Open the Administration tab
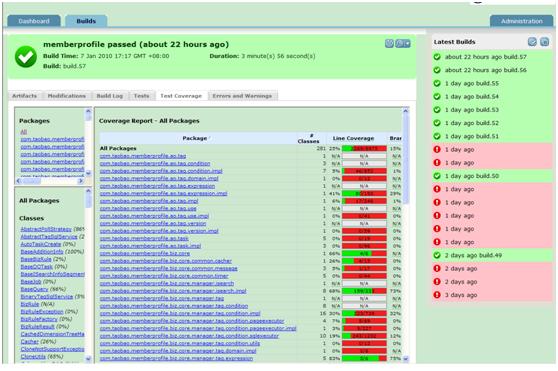558x371 pixels. click(x=522, y=21)
